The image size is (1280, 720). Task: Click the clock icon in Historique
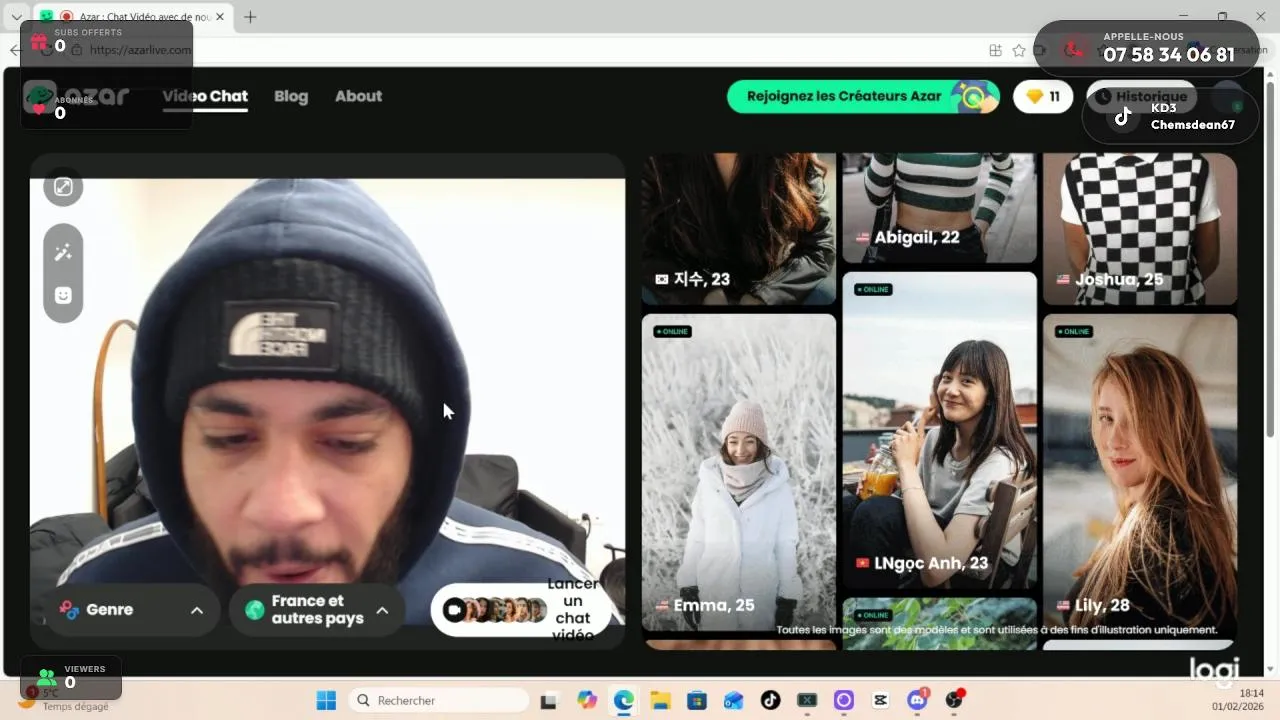click(x=1104, y=97)
